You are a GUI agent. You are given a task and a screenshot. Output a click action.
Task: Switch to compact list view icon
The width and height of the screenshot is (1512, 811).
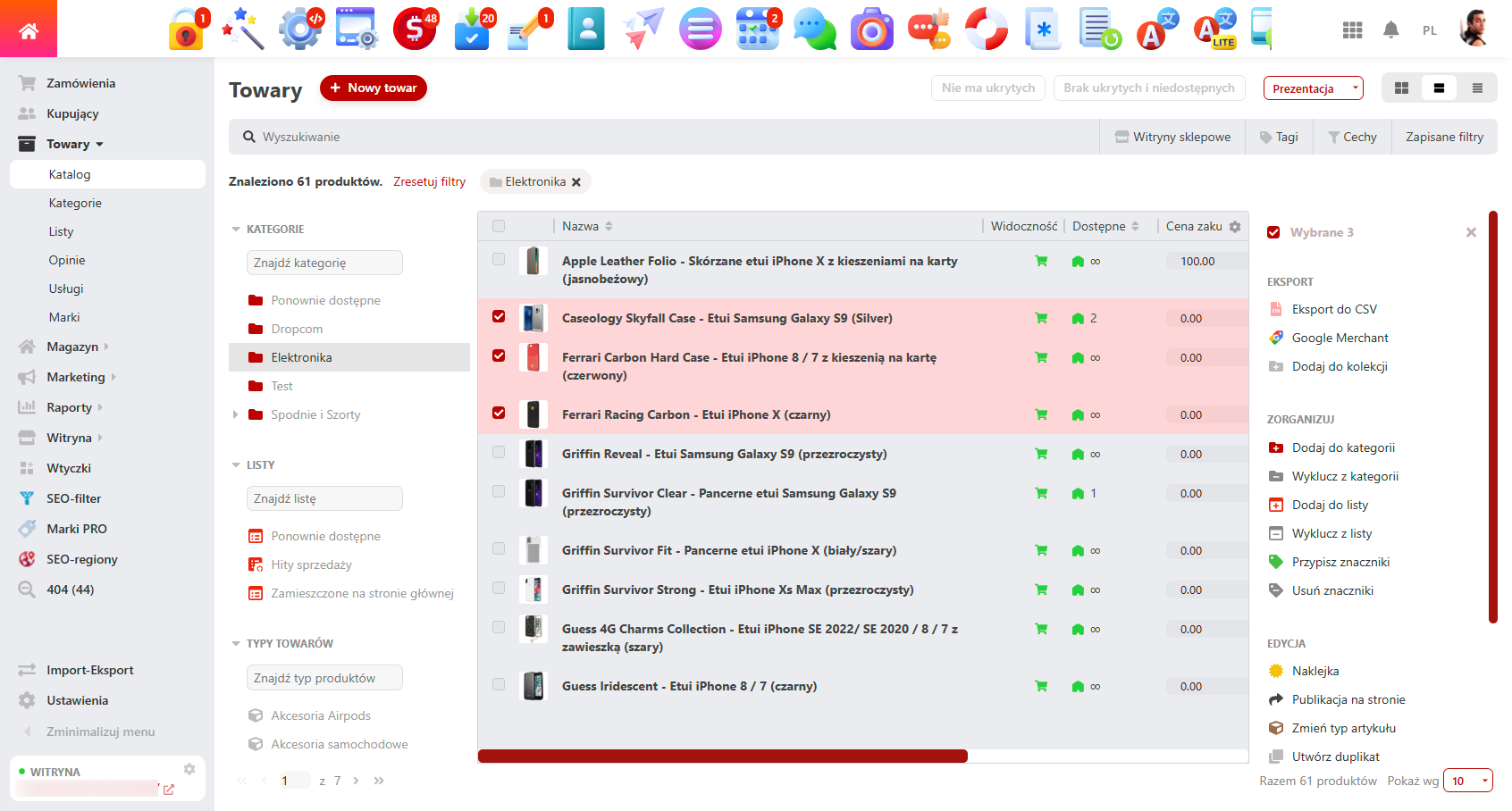(x=1477, y=88)
